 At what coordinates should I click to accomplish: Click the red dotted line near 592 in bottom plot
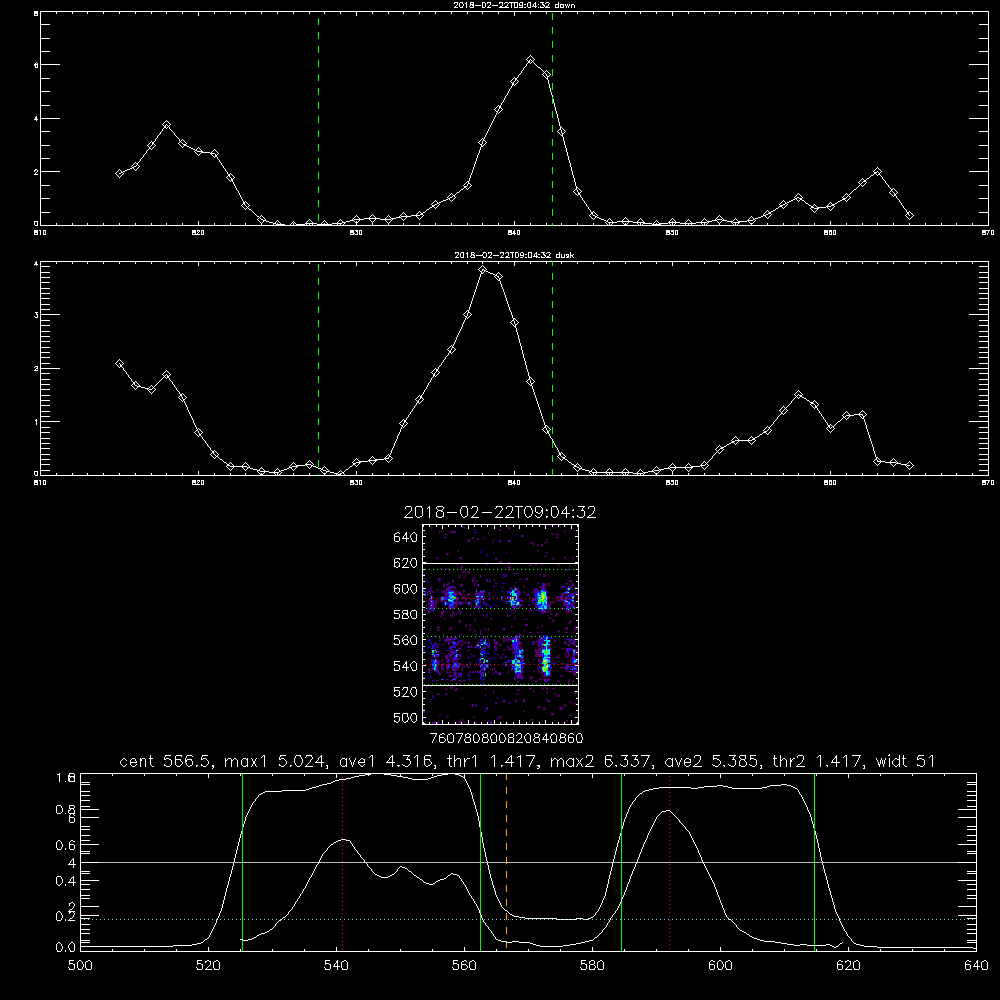coord(670,861)
